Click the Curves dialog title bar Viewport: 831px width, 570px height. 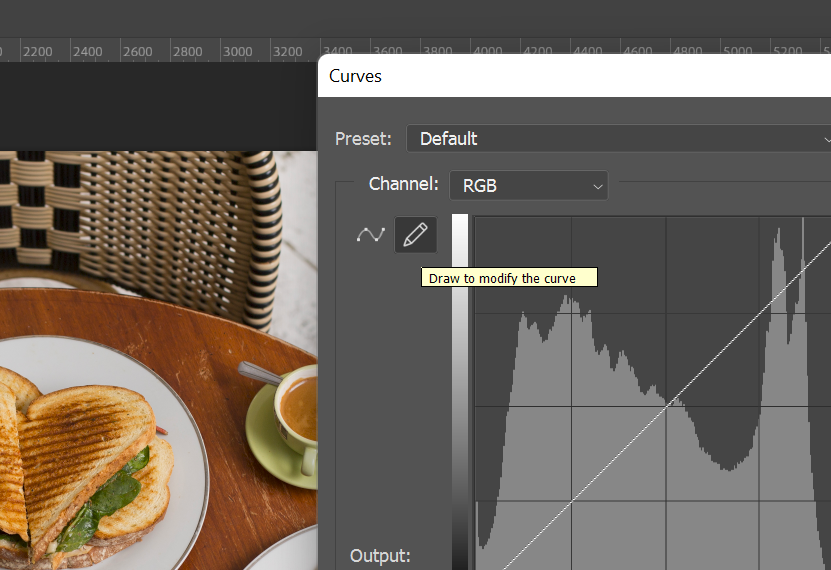coord(574,76)
